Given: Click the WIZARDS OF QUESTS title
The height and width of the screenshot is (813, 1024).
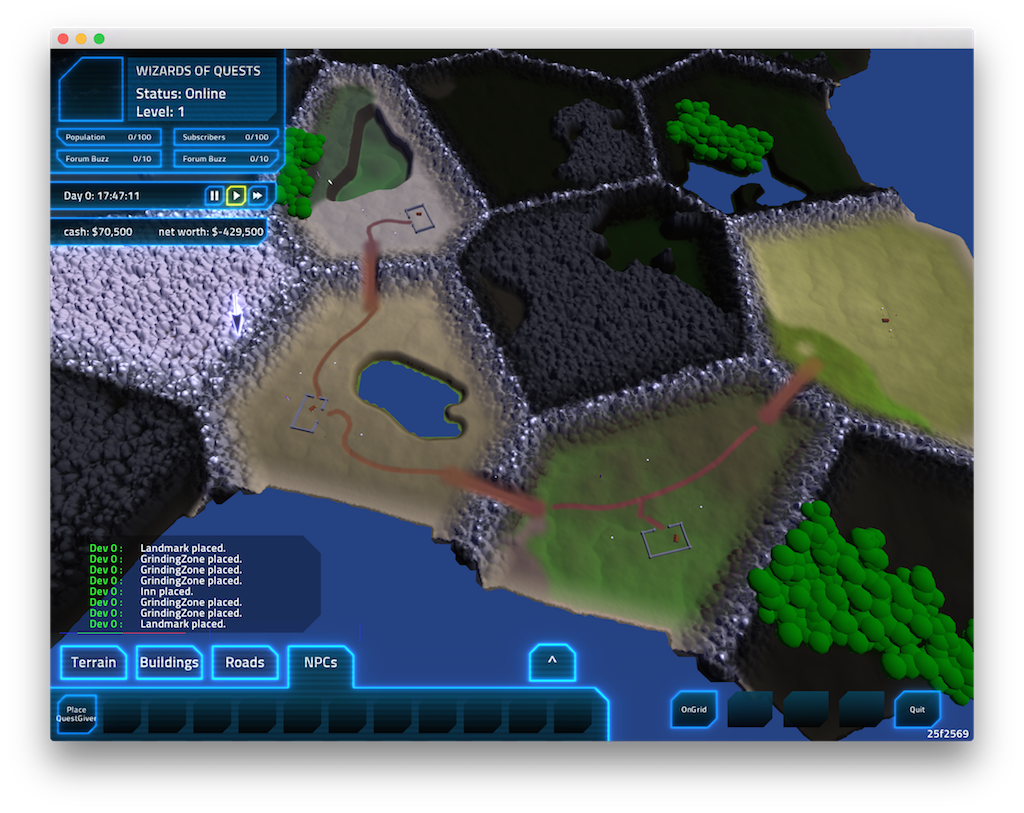Looking at the screenshot, I should pos(198,71).
